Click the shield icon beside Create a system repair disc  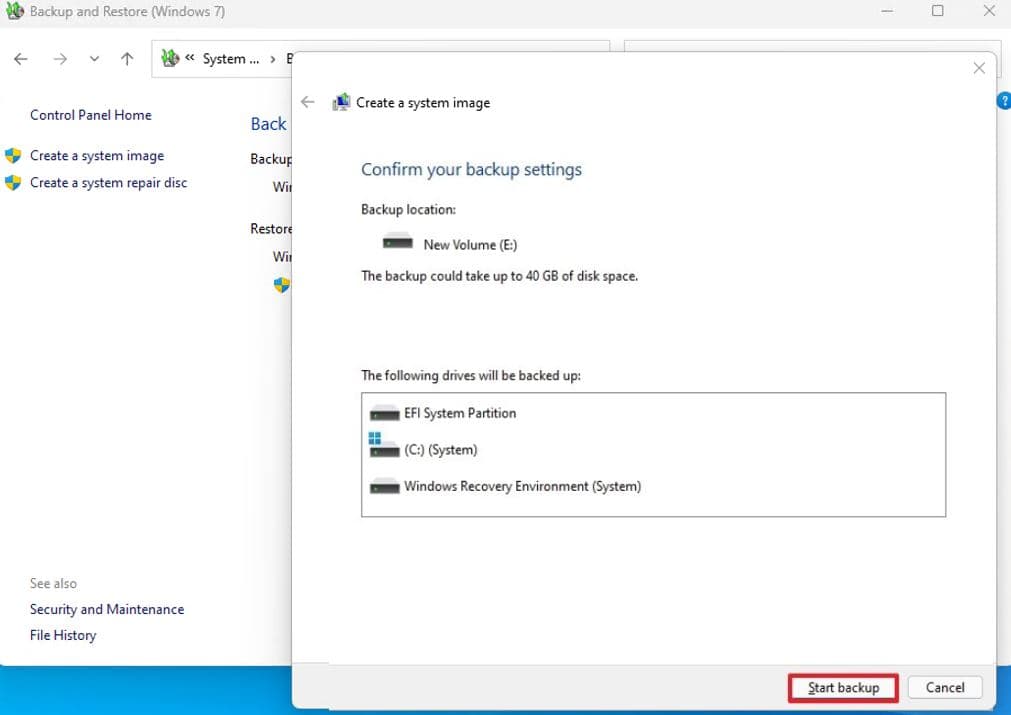point(13,183)
